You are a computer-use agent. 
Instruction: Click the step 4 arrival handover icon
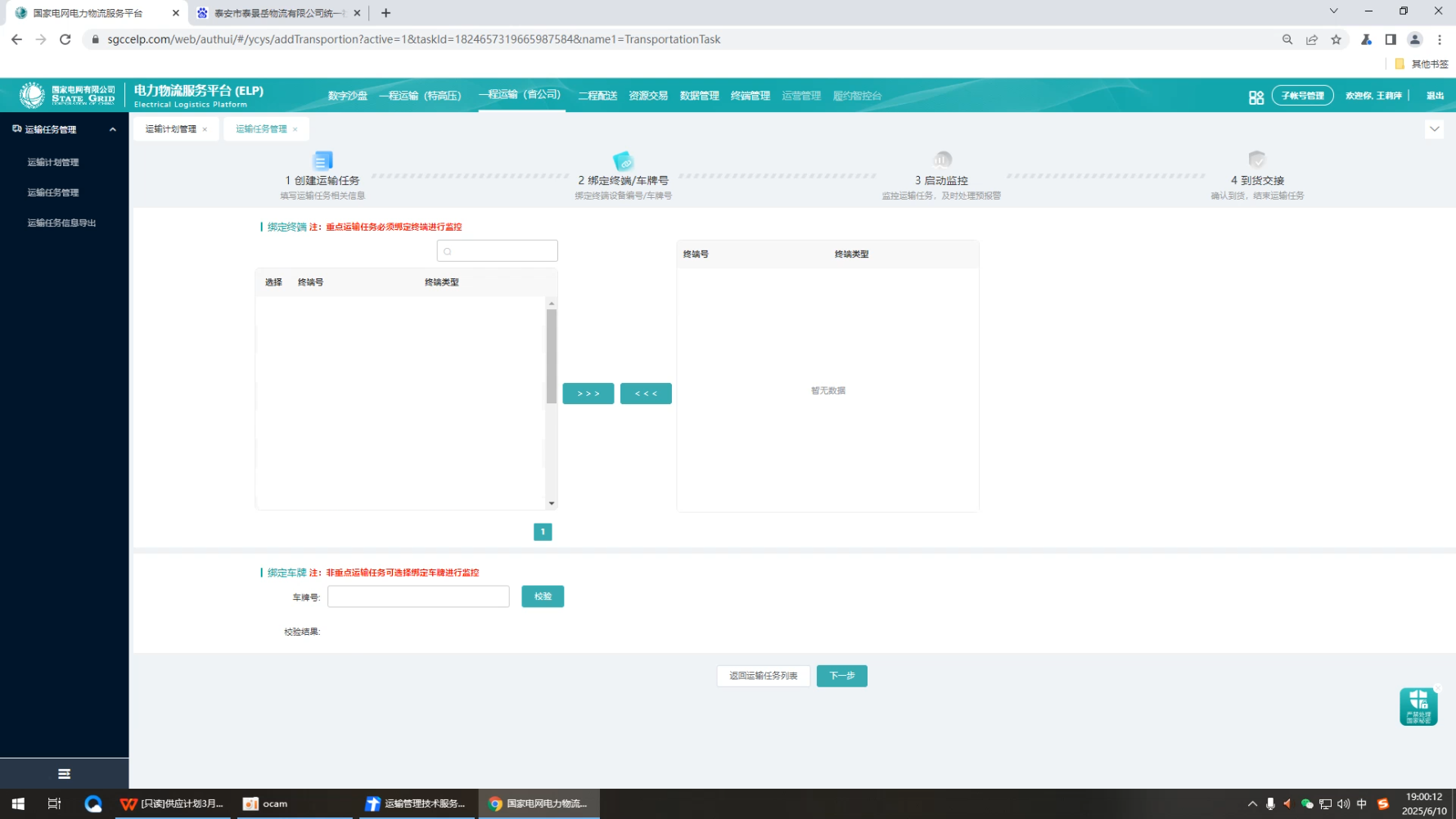pos(1256,160)
